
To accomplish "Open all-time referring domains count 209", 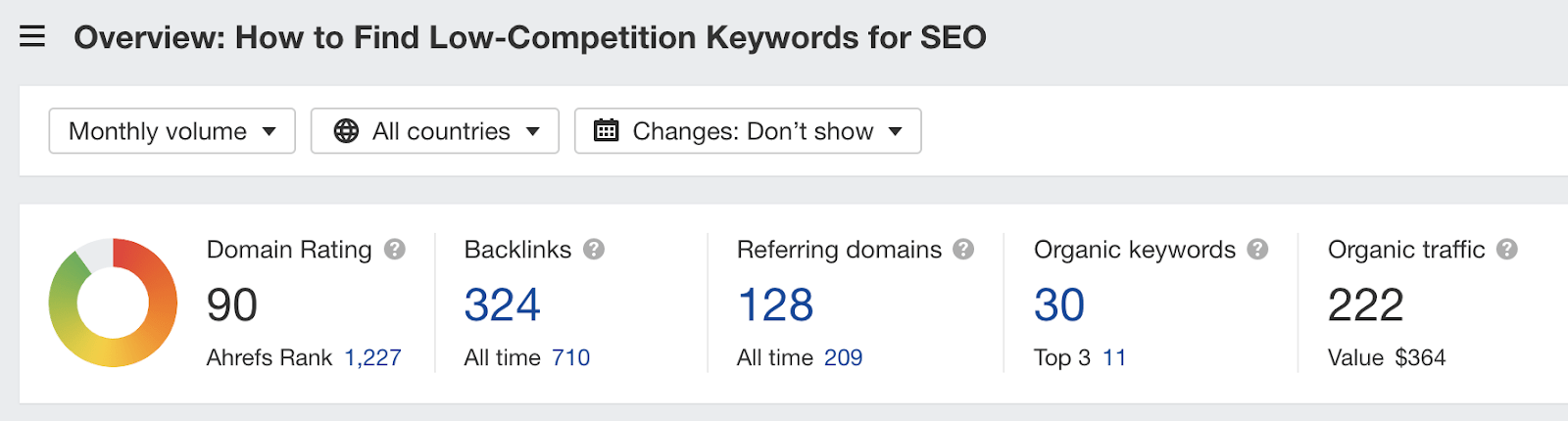I will coord(843,358).
